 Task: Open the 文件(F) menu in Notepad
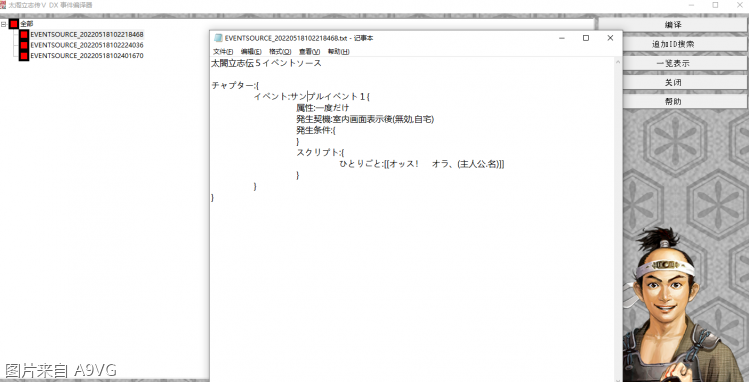click(x=223, y=52)
